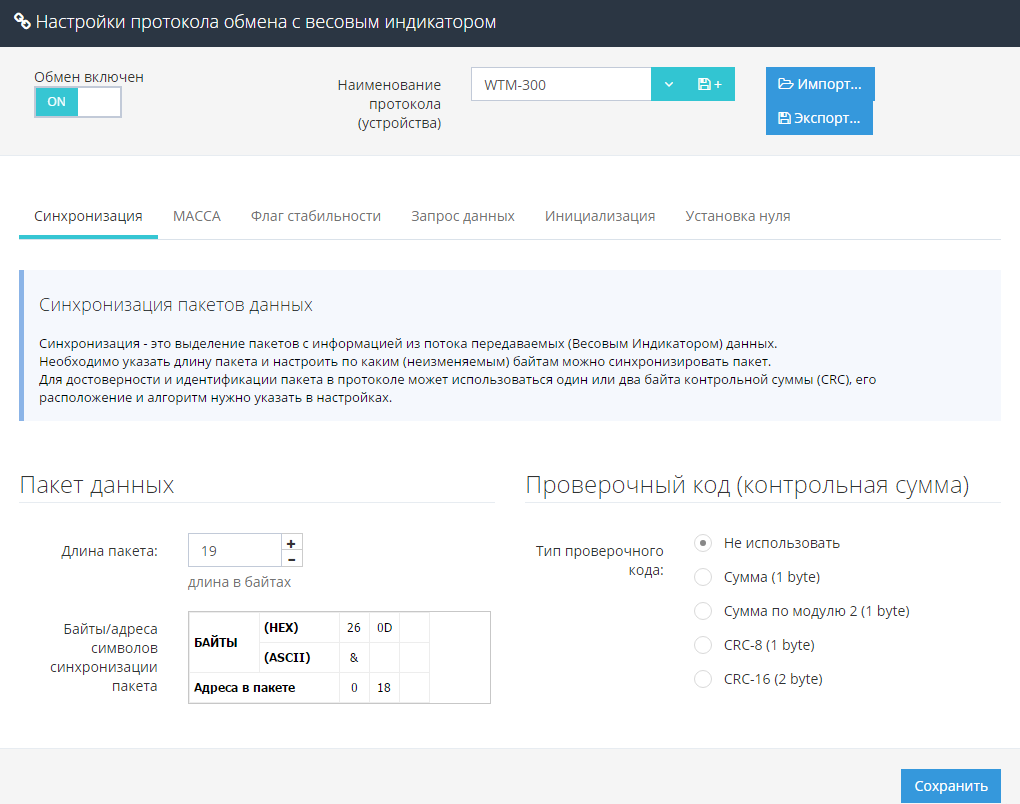Increase packet length with plus stepper

click(291, 543)
